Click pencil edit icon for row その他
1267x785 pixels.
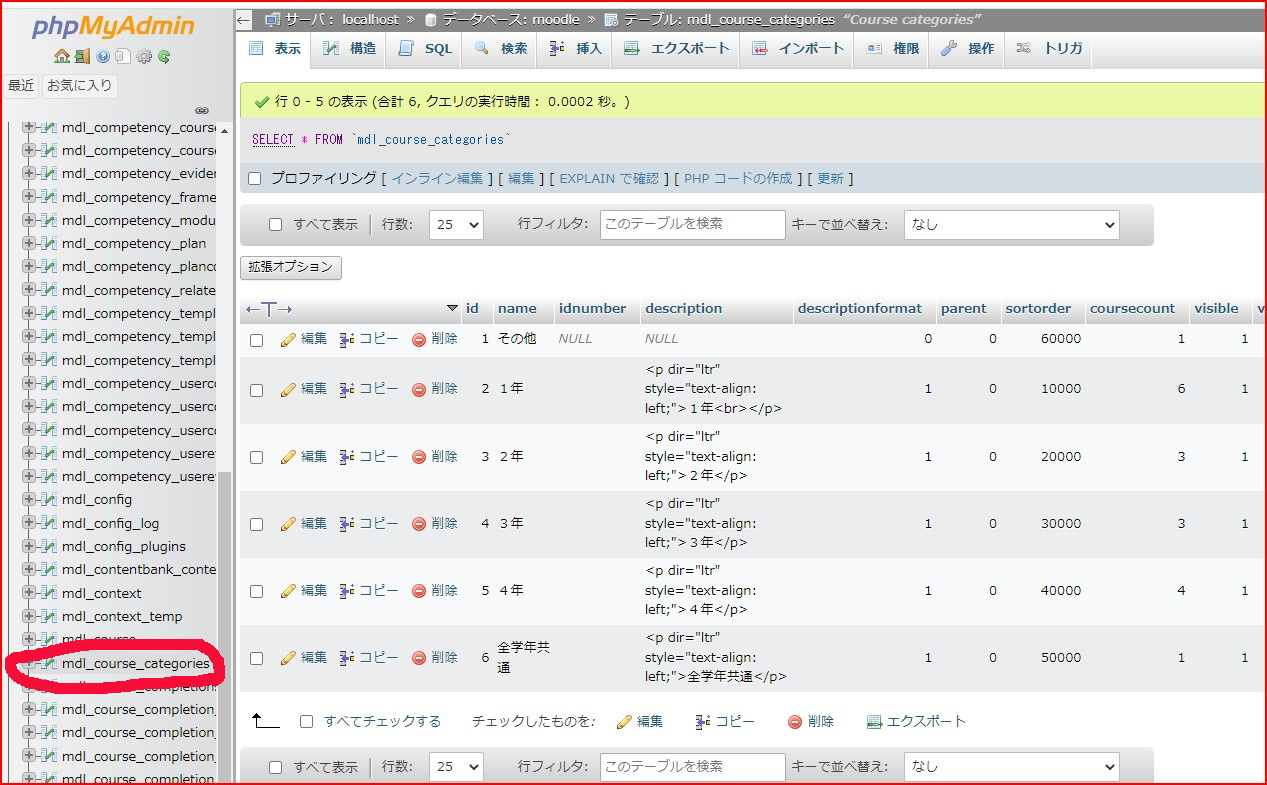click(x=289, y=339)
